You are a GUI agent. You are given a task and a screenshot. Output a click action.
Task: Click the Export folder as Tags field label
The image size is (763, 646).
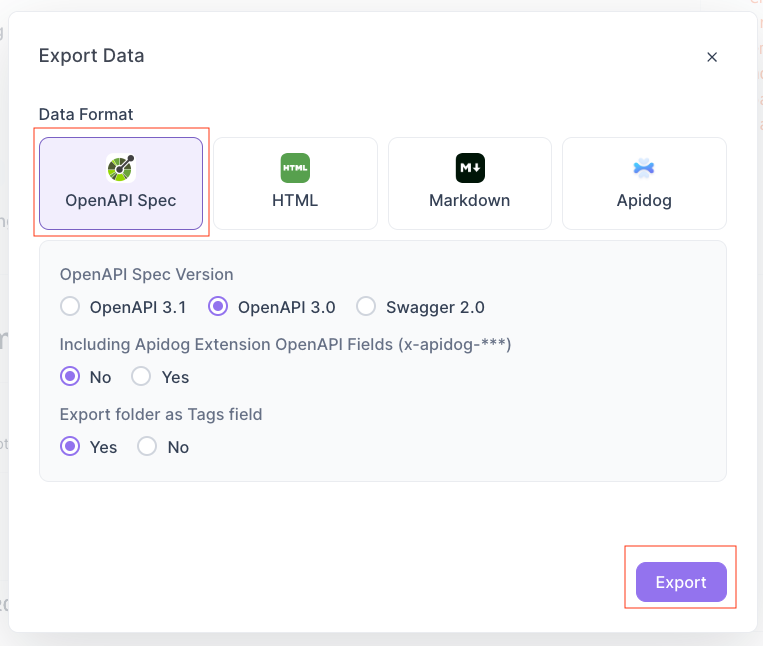click(161, 414)
